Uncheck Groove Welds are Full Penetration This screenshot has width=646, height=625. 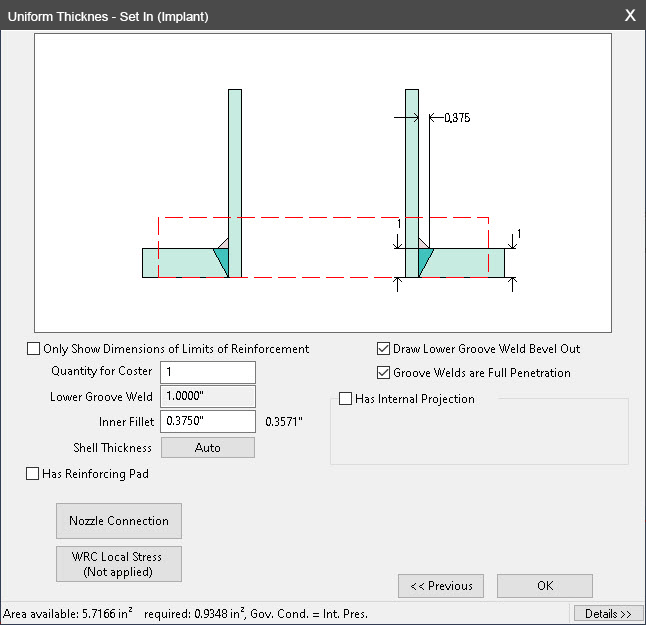[383, 372]
